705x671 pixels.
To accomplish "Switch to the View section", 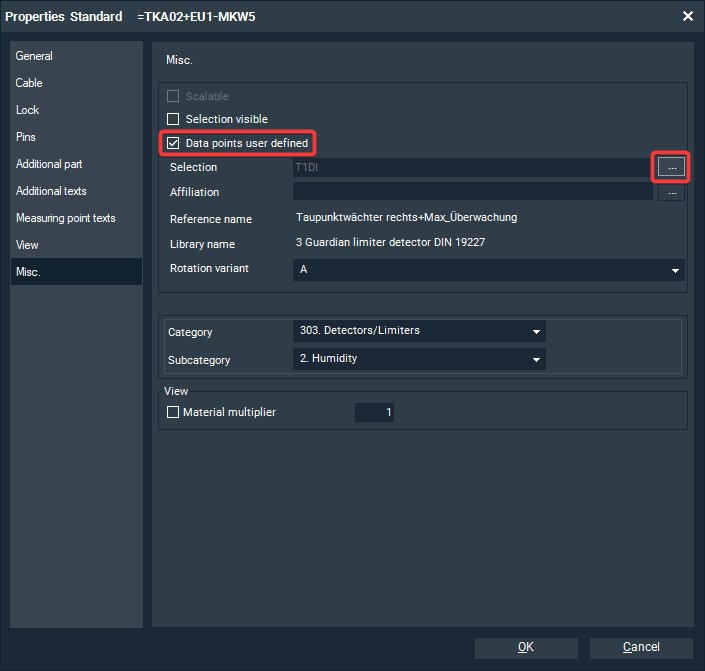I will pos(28,245).
